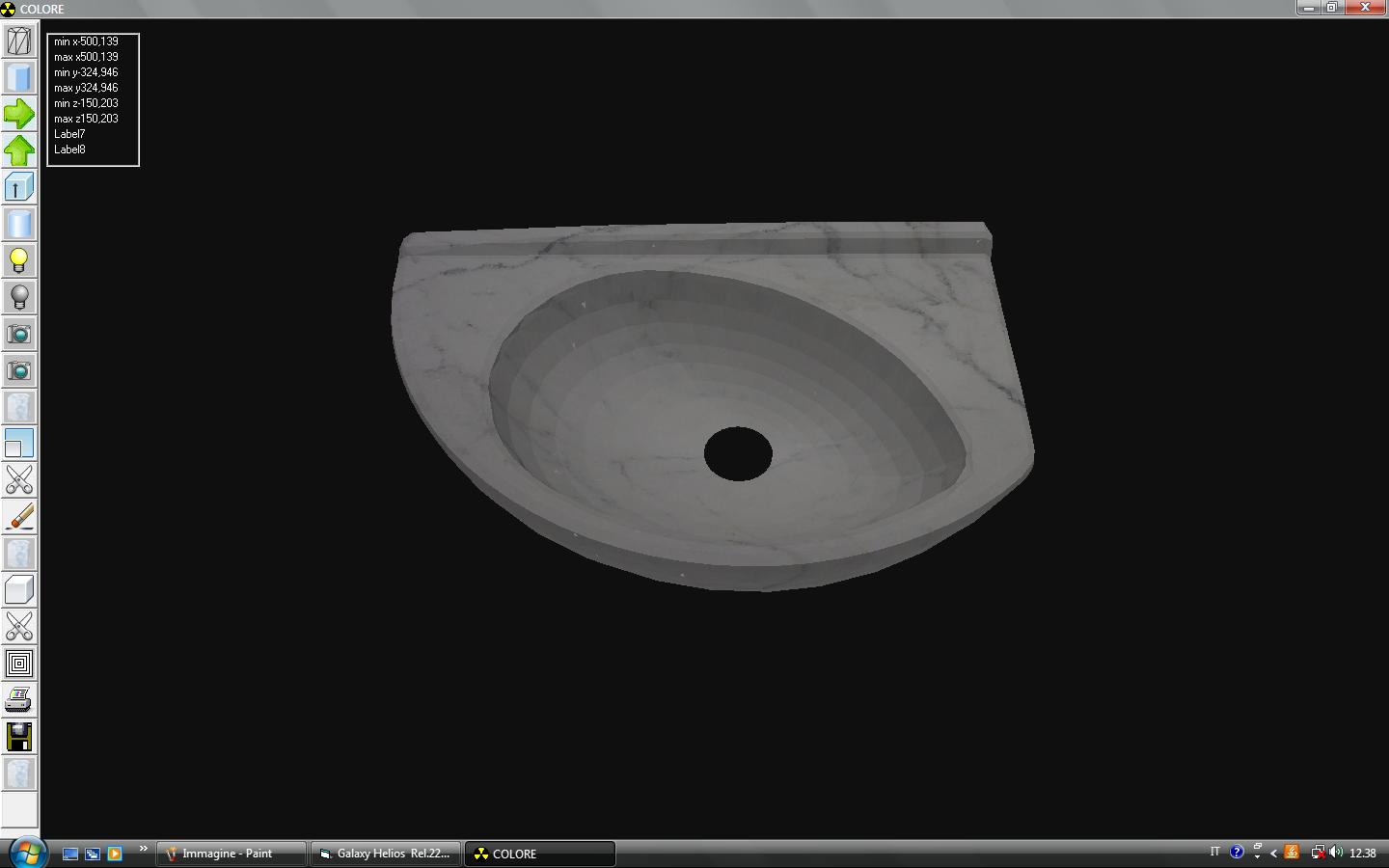This screenshot has width=1389, height=868.
Task: Click the network tray icon
Action: pyautogui.click(x=1317, y=853)
